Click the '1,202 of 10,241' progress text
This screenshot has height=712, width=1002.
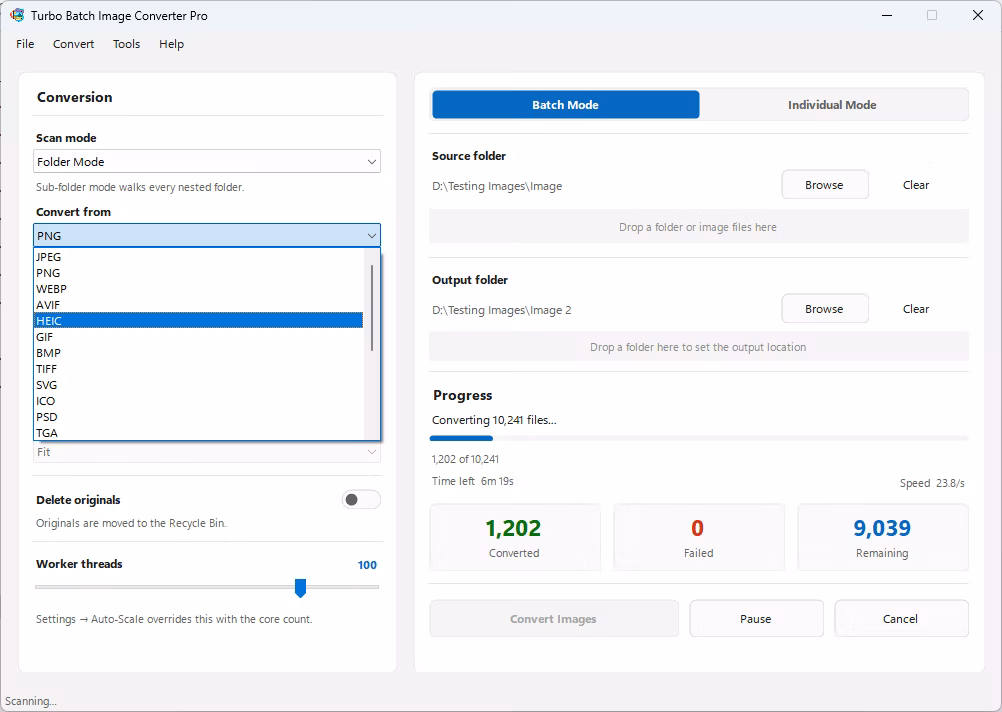[465, 460]
